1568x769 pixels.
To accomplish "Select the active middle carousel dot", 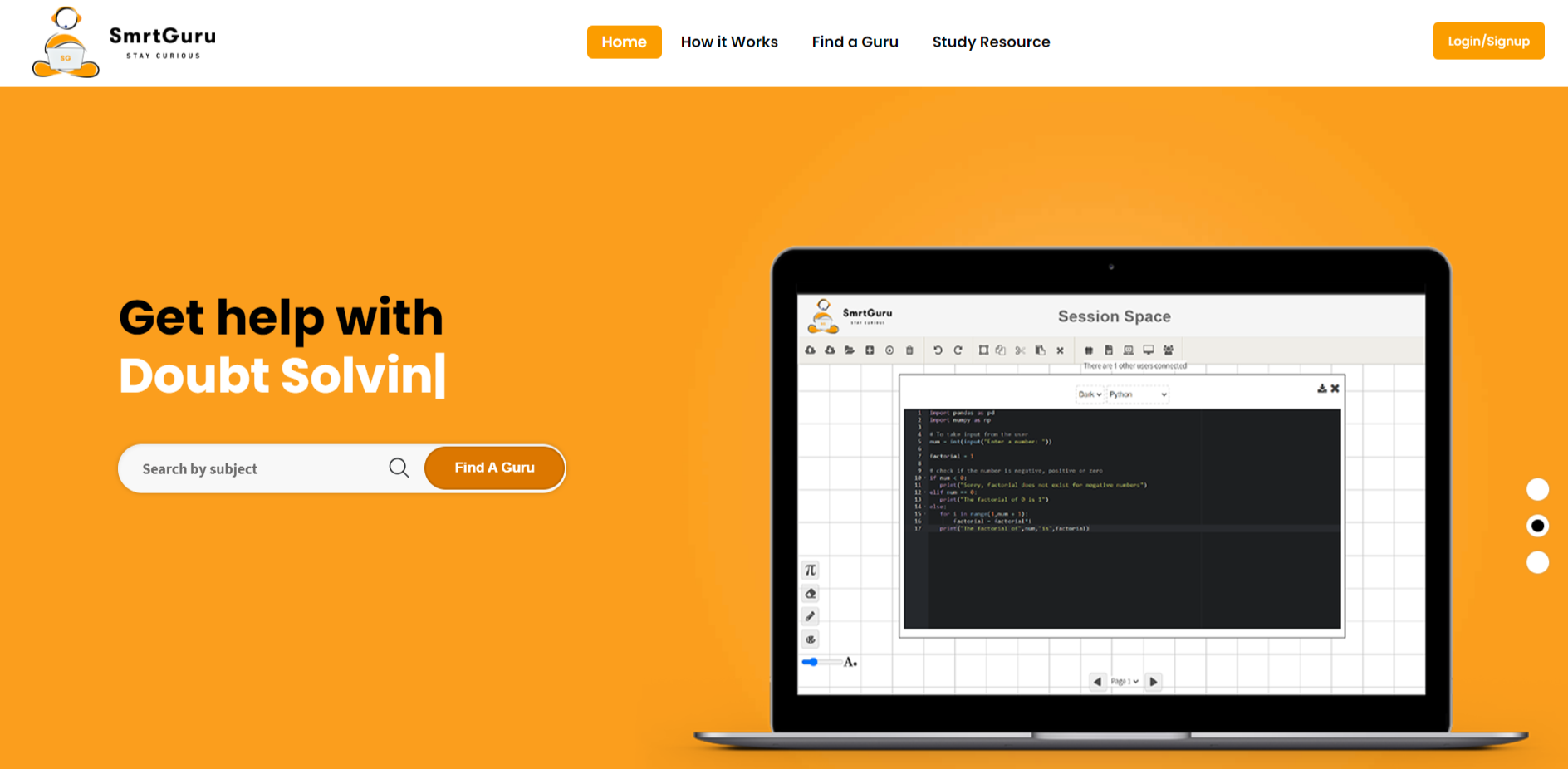I will tap(1537, 526).
